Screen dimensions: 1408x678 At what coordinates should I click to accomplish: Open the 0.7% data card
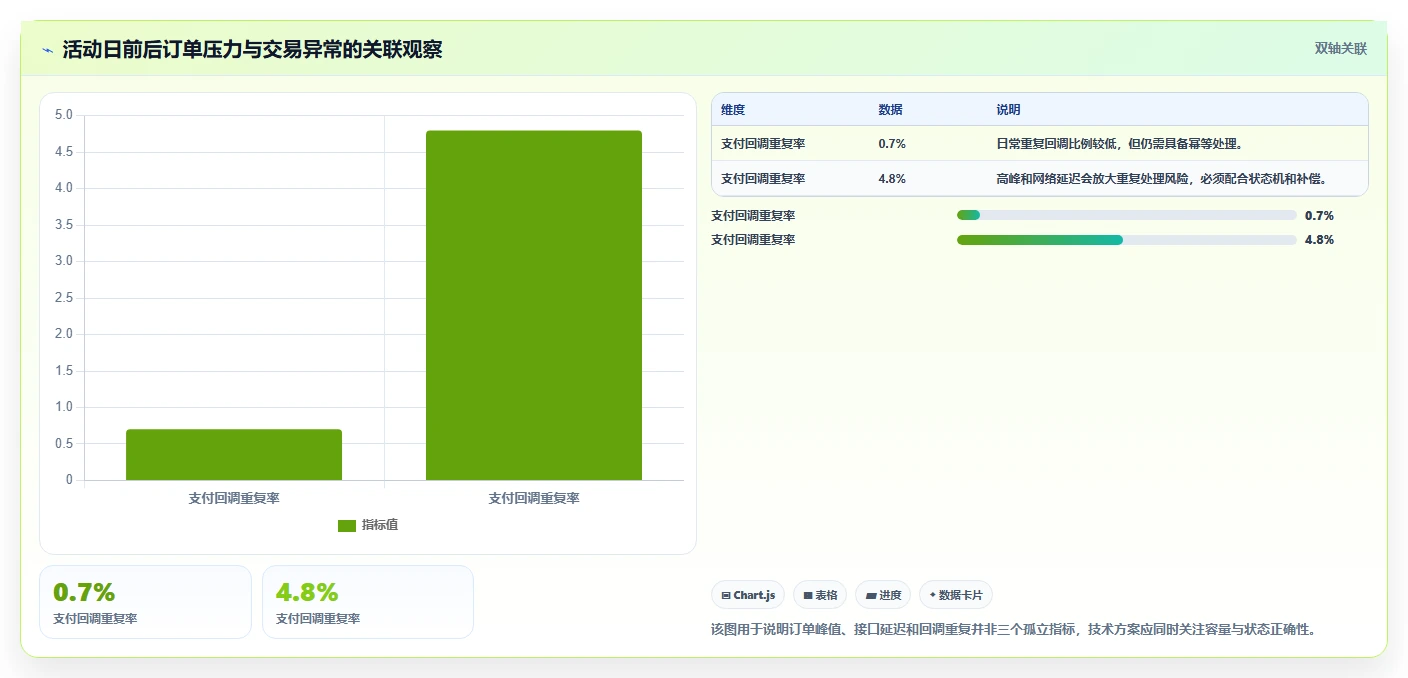tap(145, 602)
